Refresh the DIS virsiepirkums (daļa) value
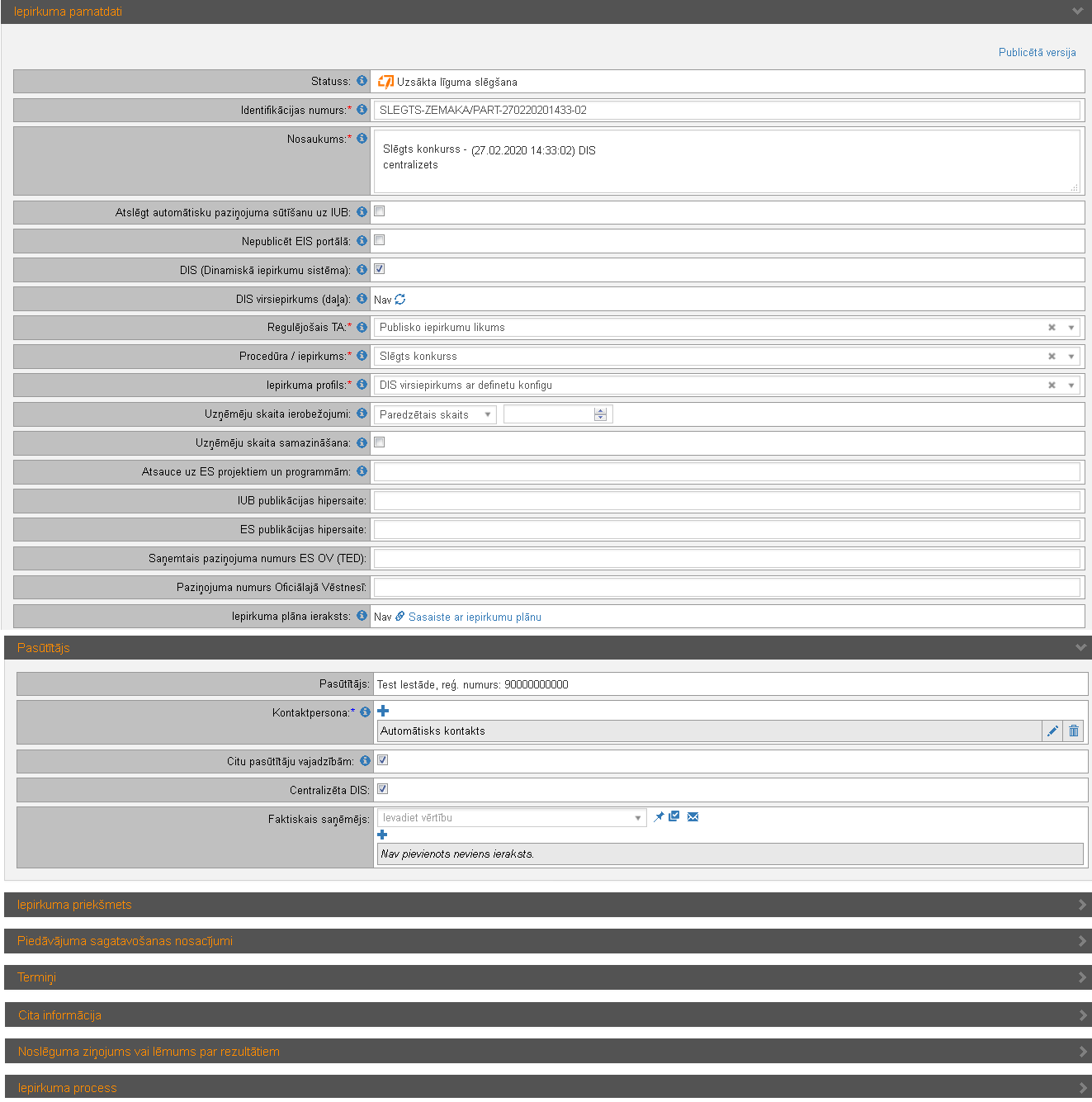Image resolution: width=1092 pixels, height=1102 pixels. pyautogui.click(x=400, y=300)
